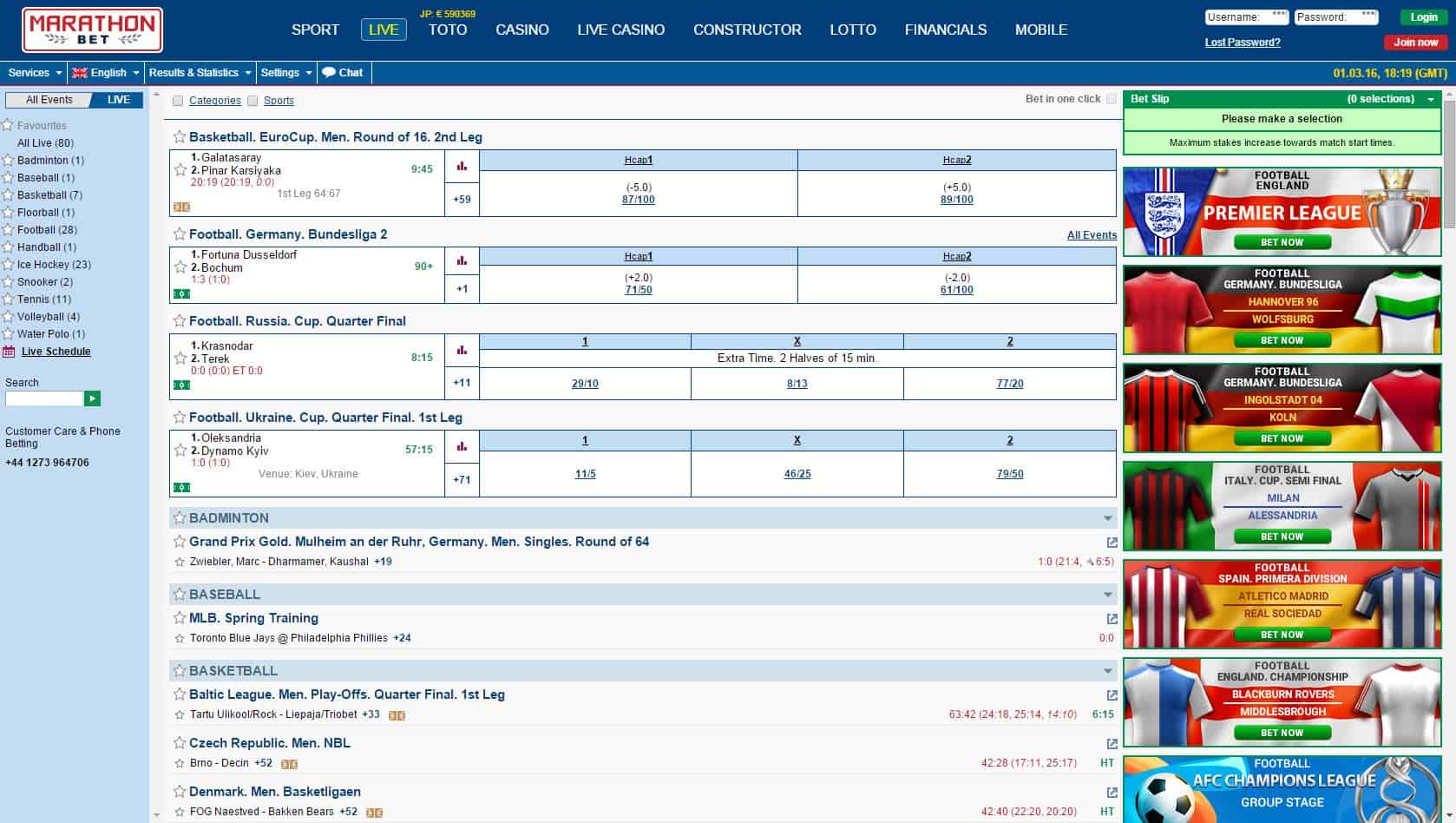Click the green Login button

tap(1423, 17)
